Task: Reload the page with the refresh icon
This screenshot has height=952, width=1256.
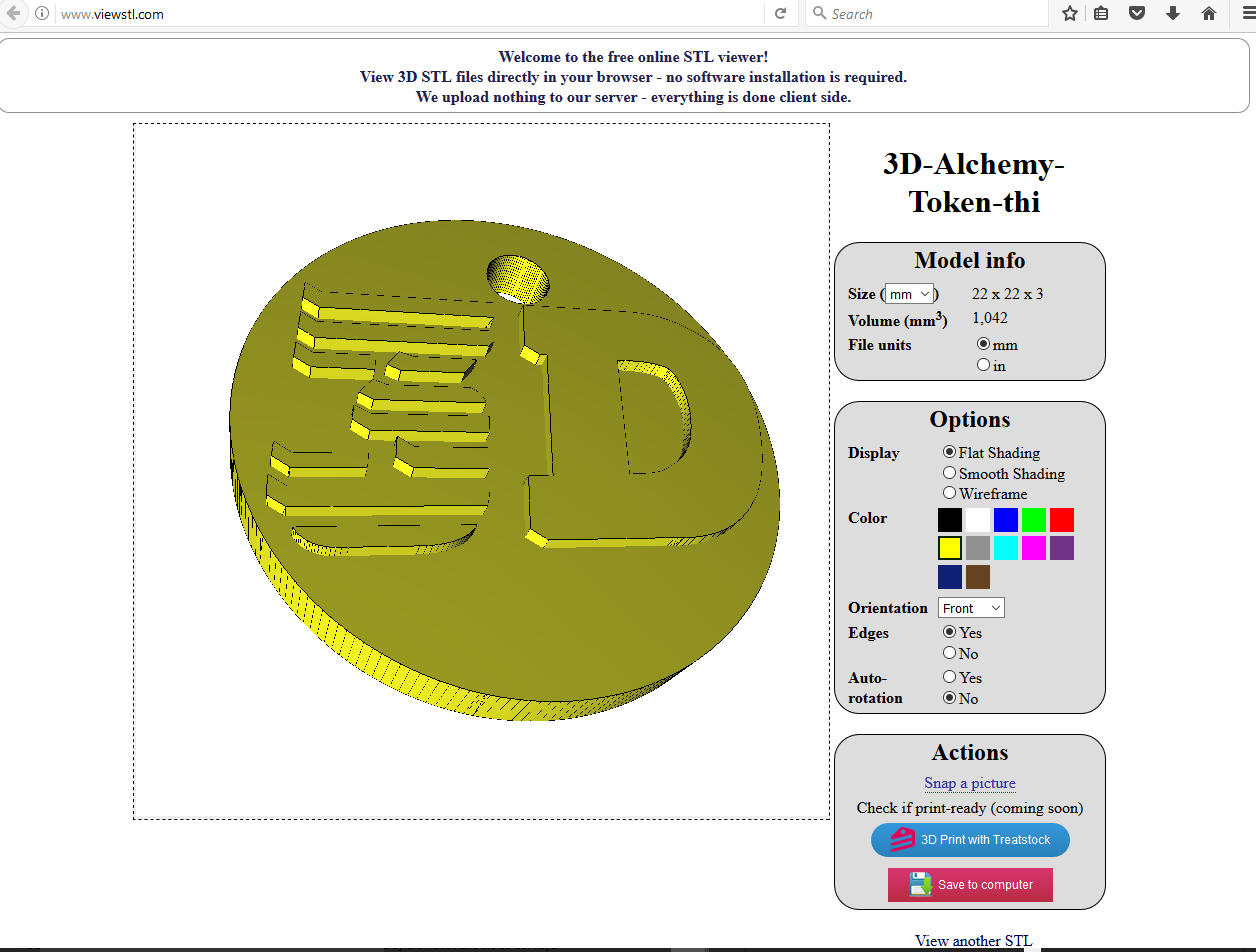Action: tap(781, 14)
